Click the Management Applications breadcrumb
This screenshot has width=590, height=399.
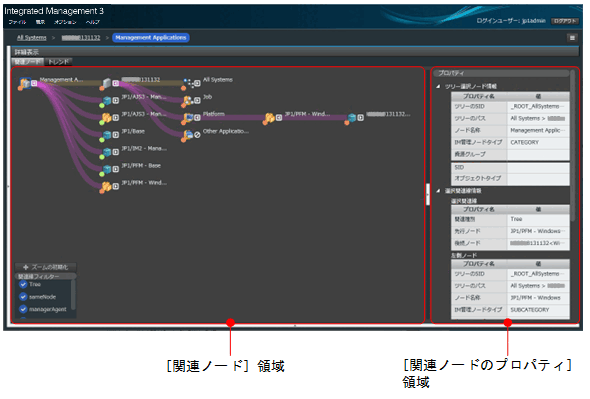coord(151,38)
